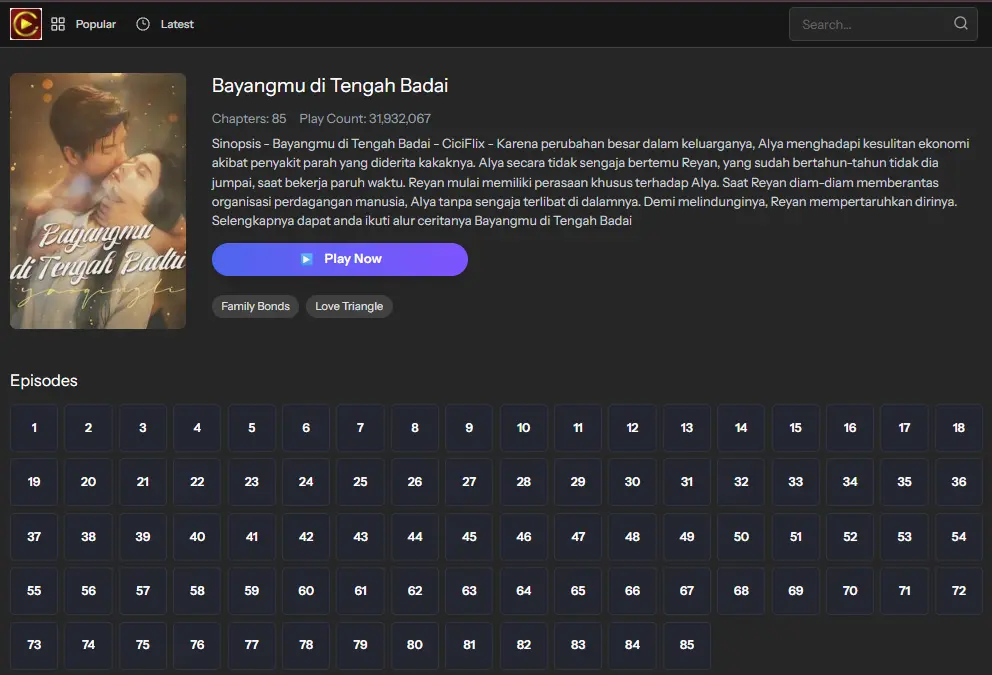Click the clock icon beside Latest

point(140,23)
